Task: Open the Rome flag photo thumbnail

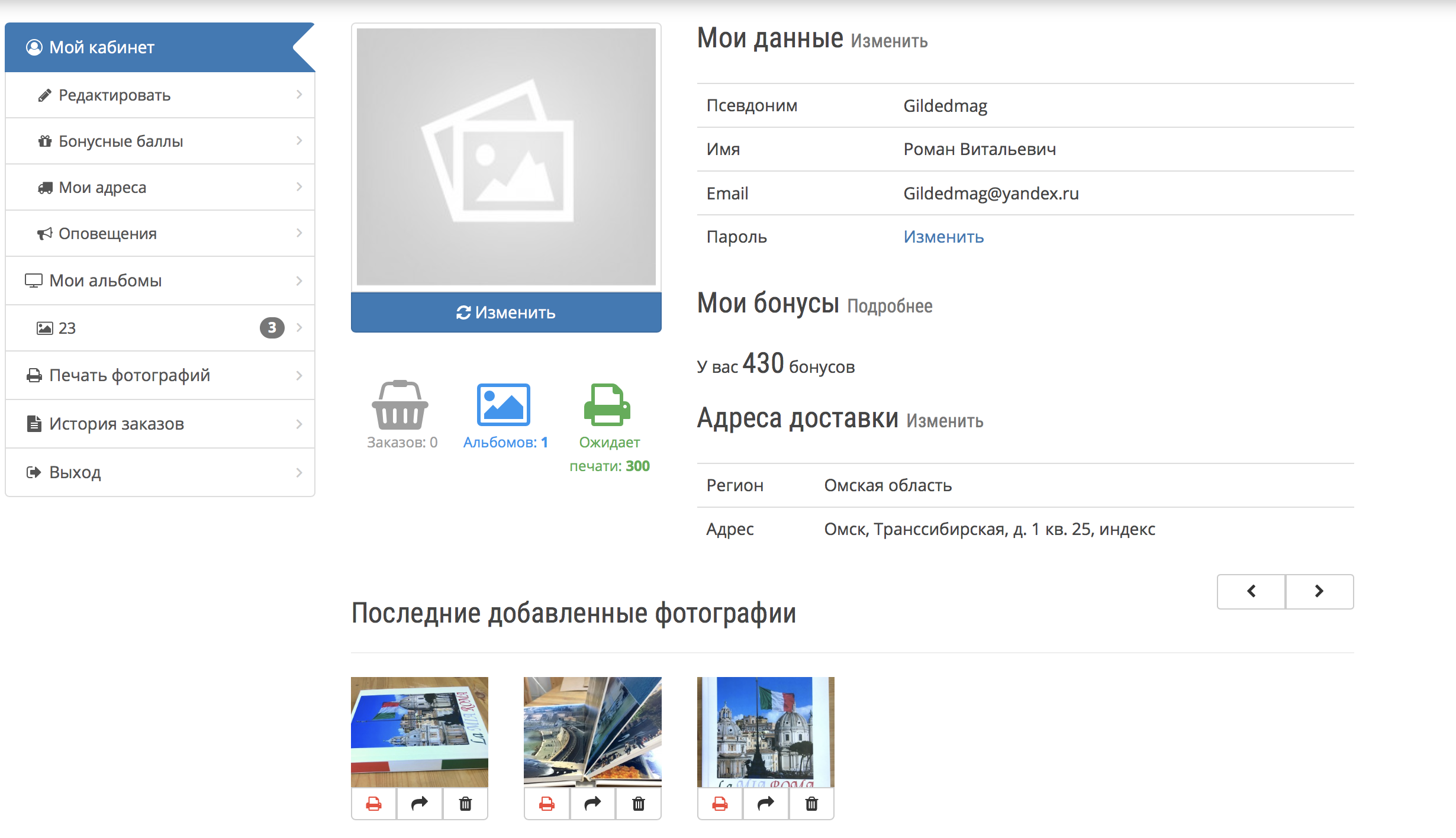Action: 765,732
